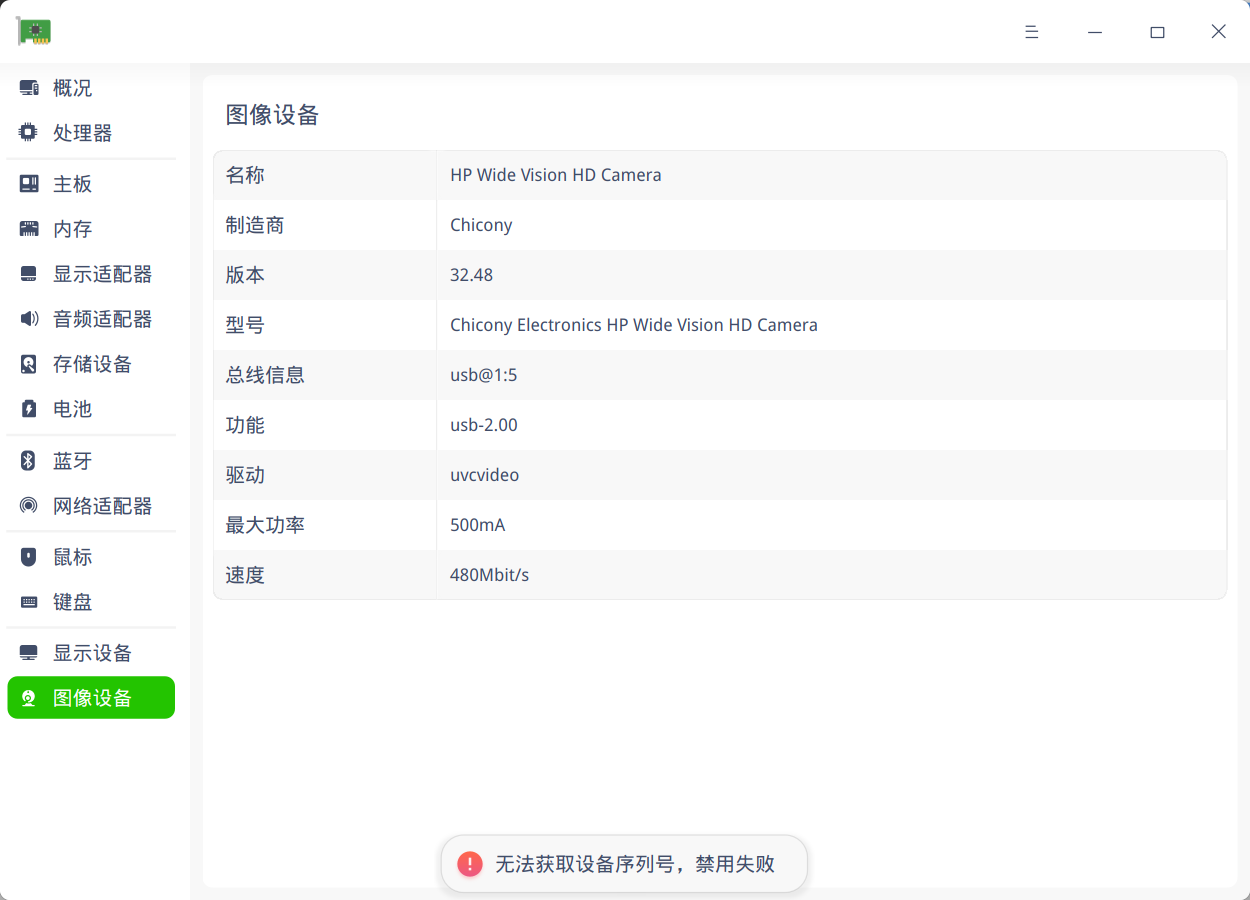This screenshot has width=1250, height=900.
Task: Click the 名称 row label
Action: 245,175
